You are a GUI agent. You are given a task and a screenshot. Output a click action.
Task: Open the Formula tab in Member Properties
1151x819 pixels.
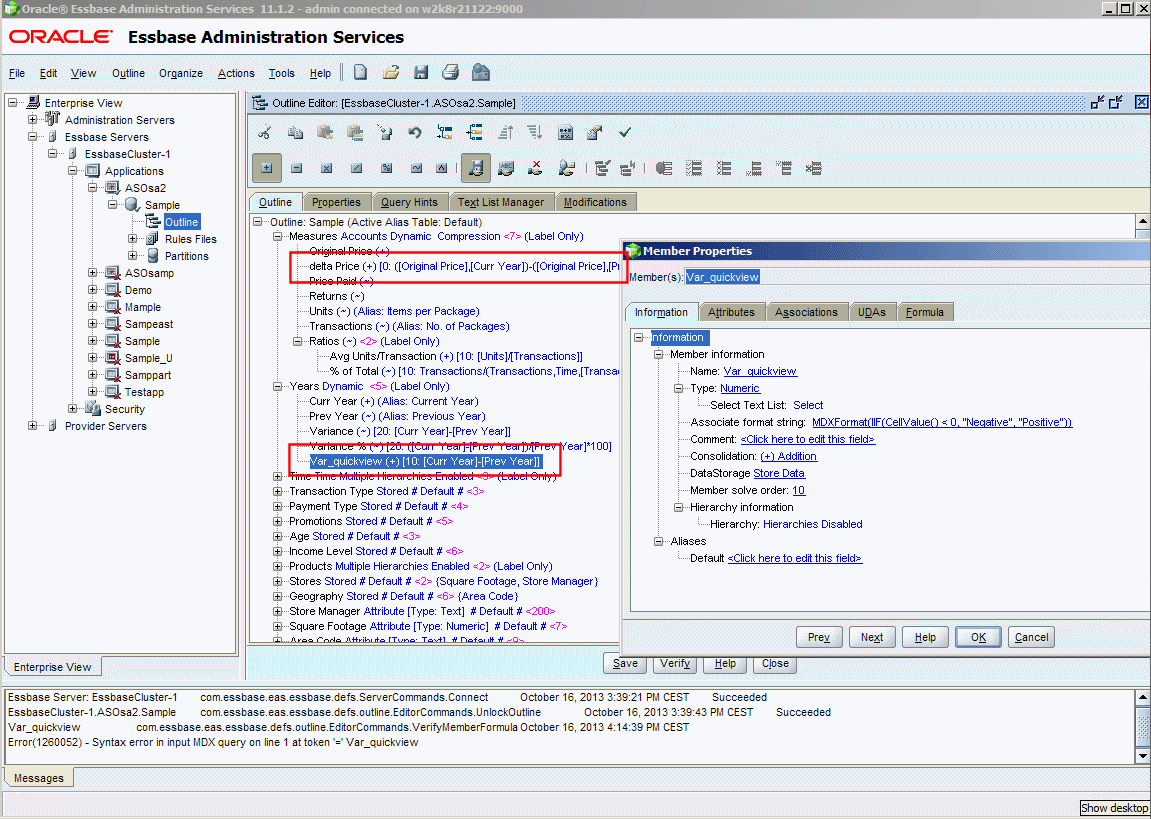tap(924, 312)
